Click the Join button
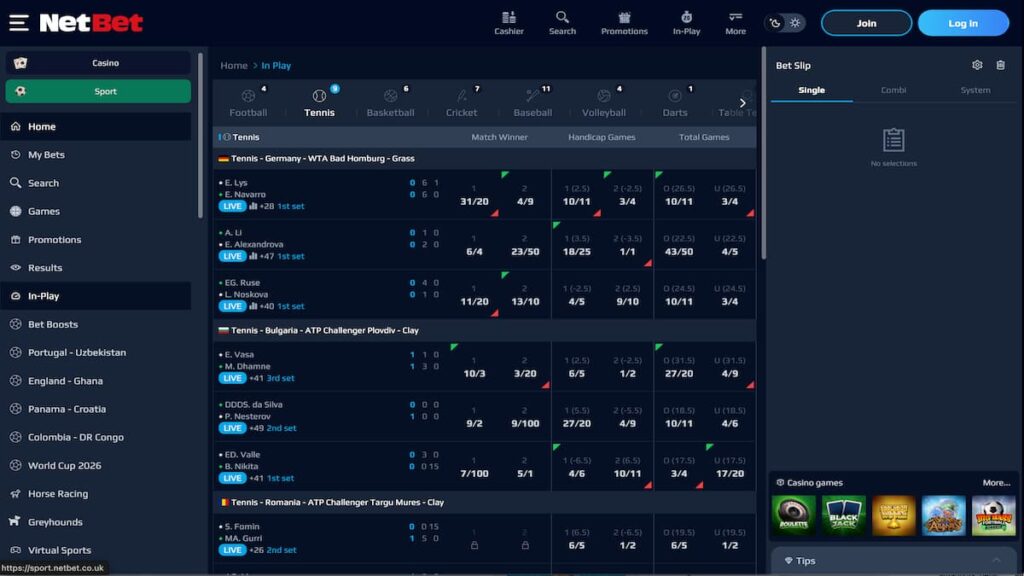The image size is (1024, 576). [x=866, y=23]
